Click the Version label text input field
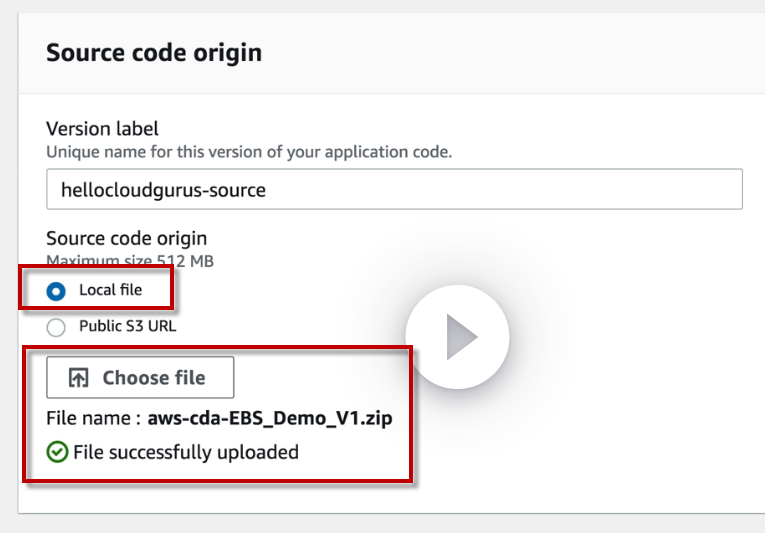The height and width of the screenshot is (533, 765). click(x=394, y=189)
